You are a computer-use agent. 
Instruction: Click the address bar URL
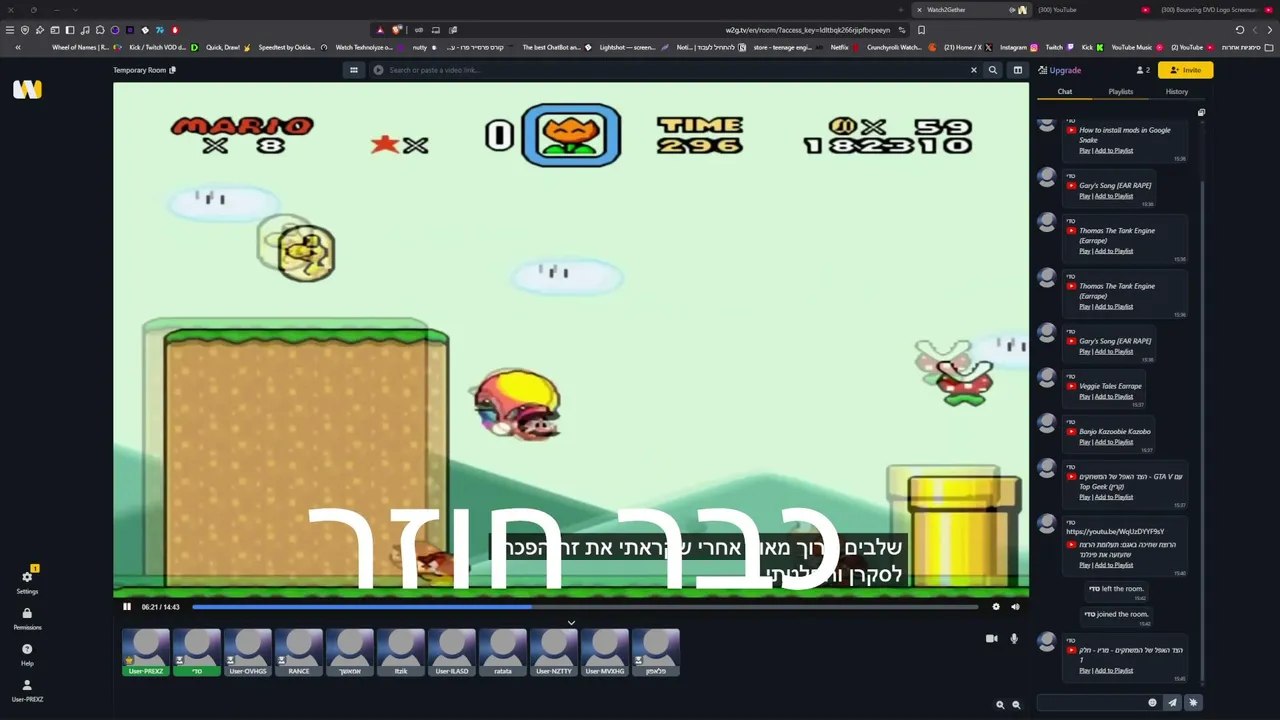pyautogui.click(x=807, y=30)
